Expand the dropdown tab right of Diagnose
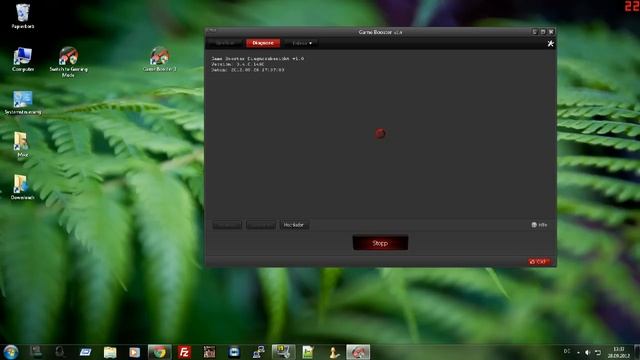Screen dimensions: 640x360 (302, 43)
